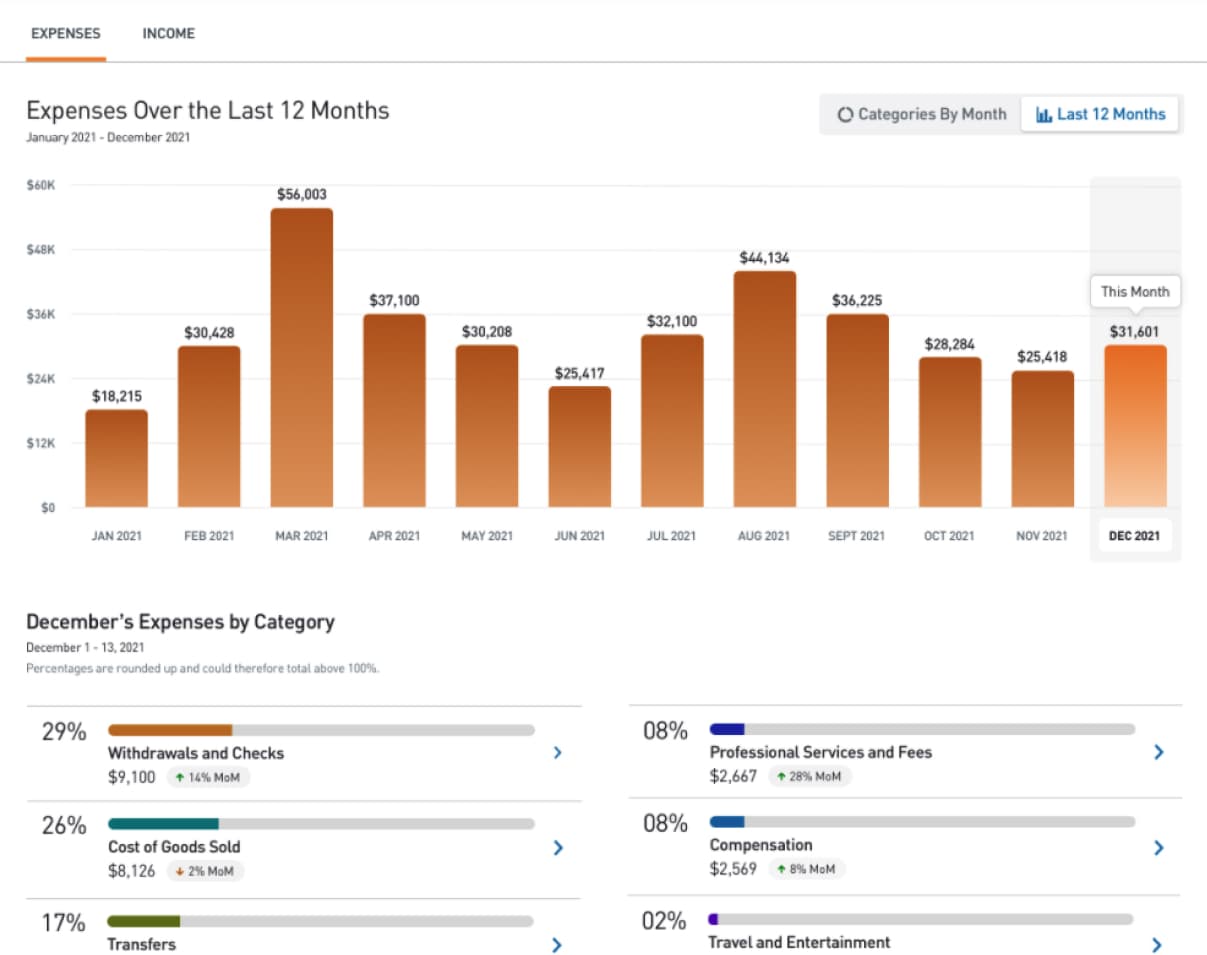Image resolution: width=1207 pixels, height=955 pixels.
Task: Click the $2,569 amount
Action: 733,869
